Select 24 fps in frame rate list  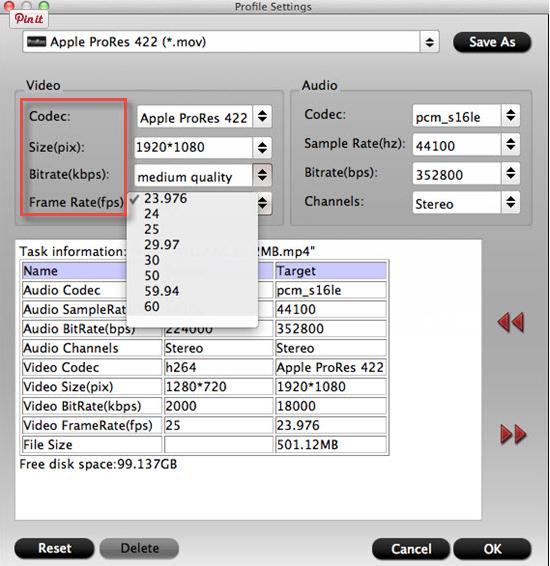coord(192,214)
